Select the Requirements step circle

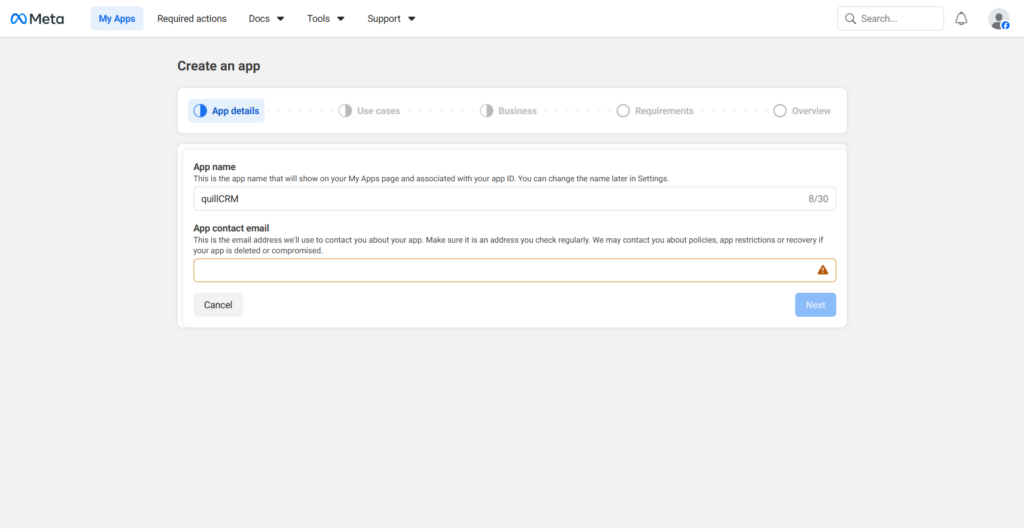point(623,111)
